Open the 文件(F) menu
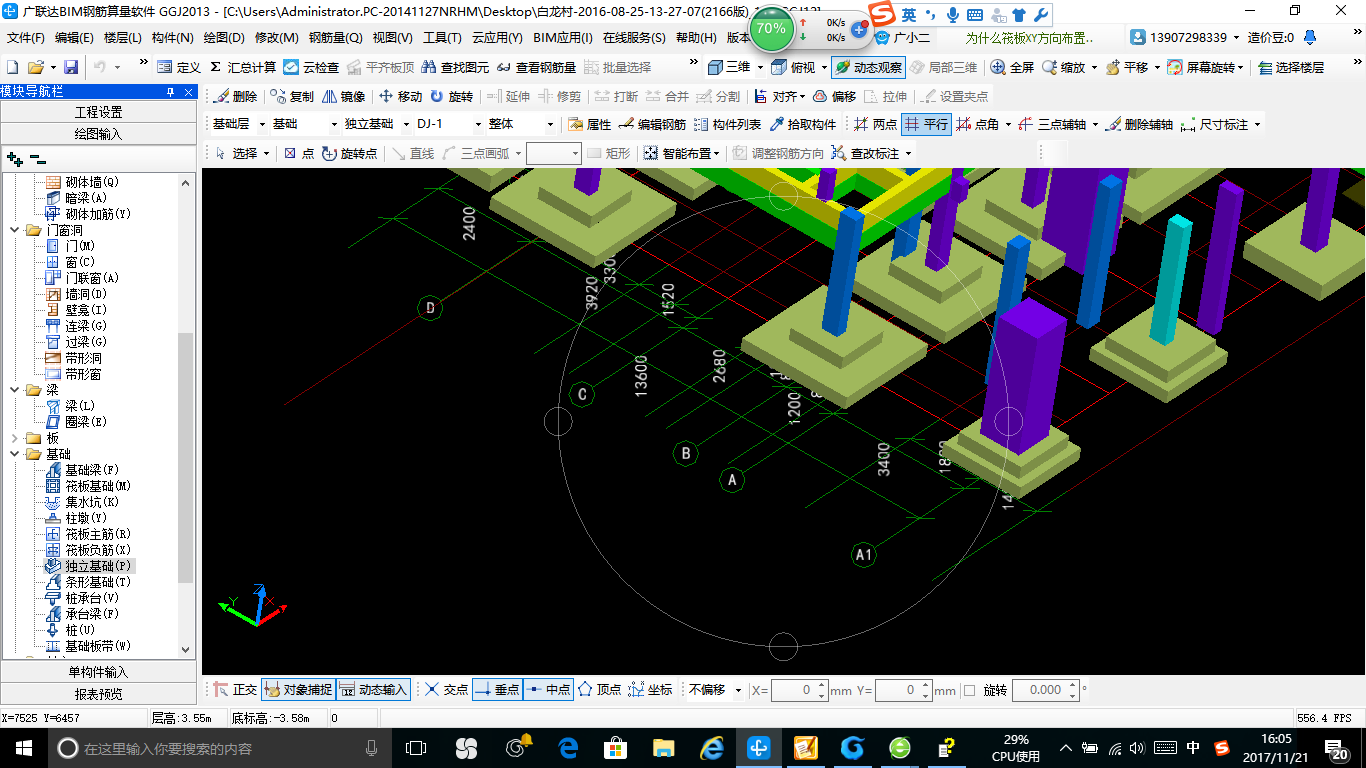Image resolution: width=1366 pixels, height=768 pixels. tap(26, 38)
